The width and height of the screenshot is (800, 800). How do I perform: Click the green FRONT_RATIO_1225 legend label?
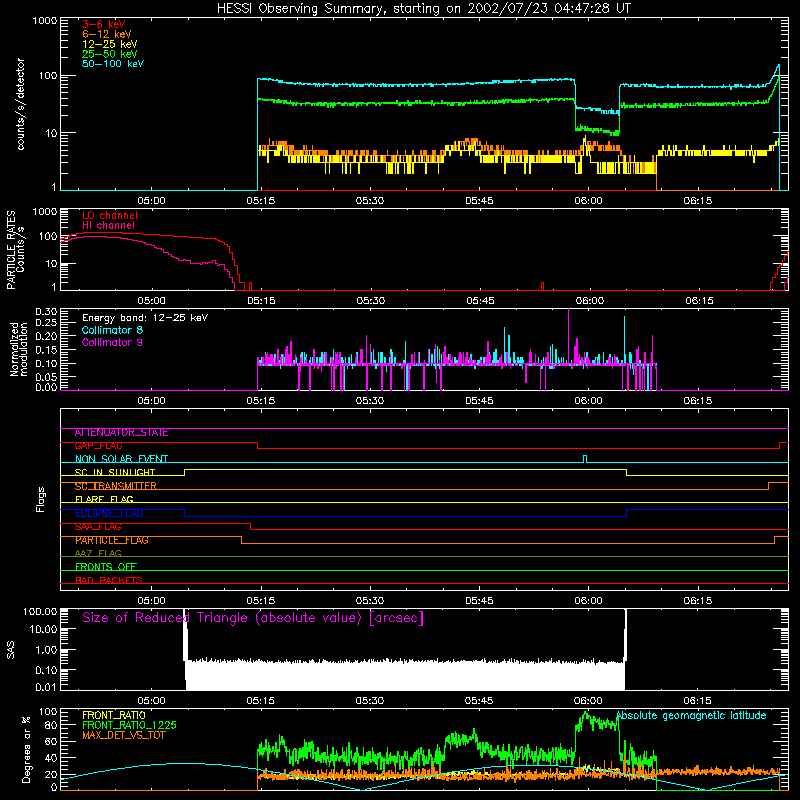click(129, 725)
